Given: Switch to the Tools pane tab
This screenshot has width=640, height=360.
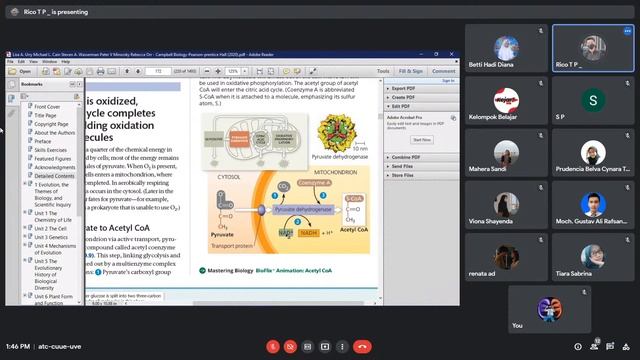Looking at the screenshot, I should 383,71.
